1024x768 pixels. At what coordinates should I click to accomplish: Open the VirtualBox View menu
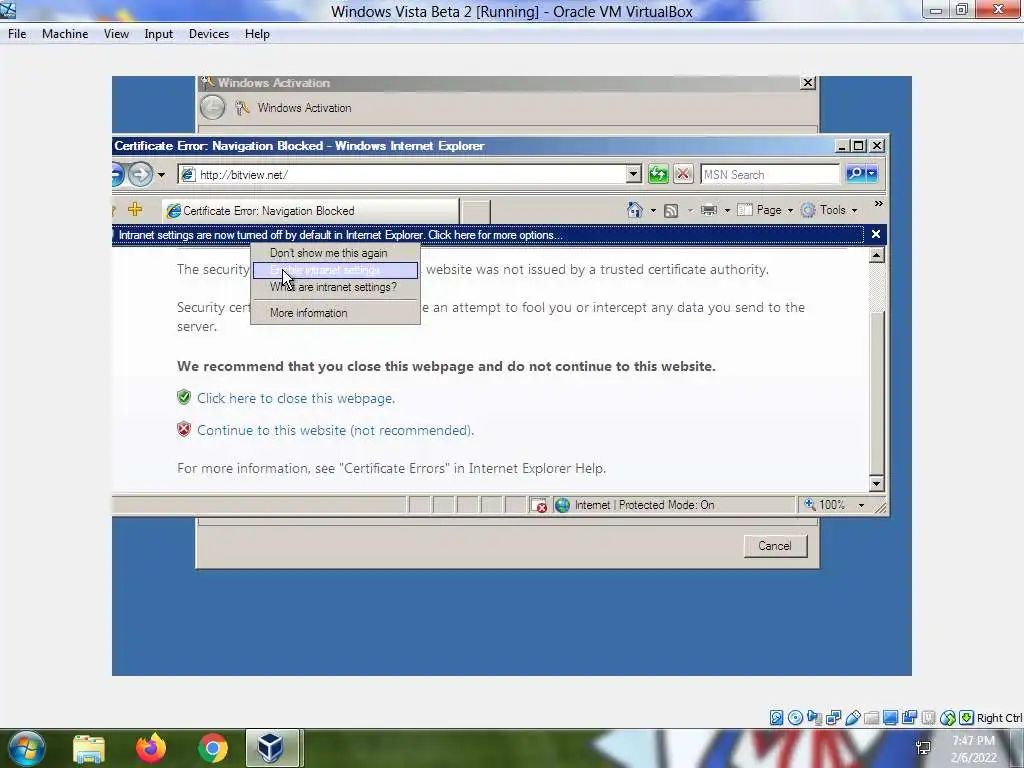[116, 34]
